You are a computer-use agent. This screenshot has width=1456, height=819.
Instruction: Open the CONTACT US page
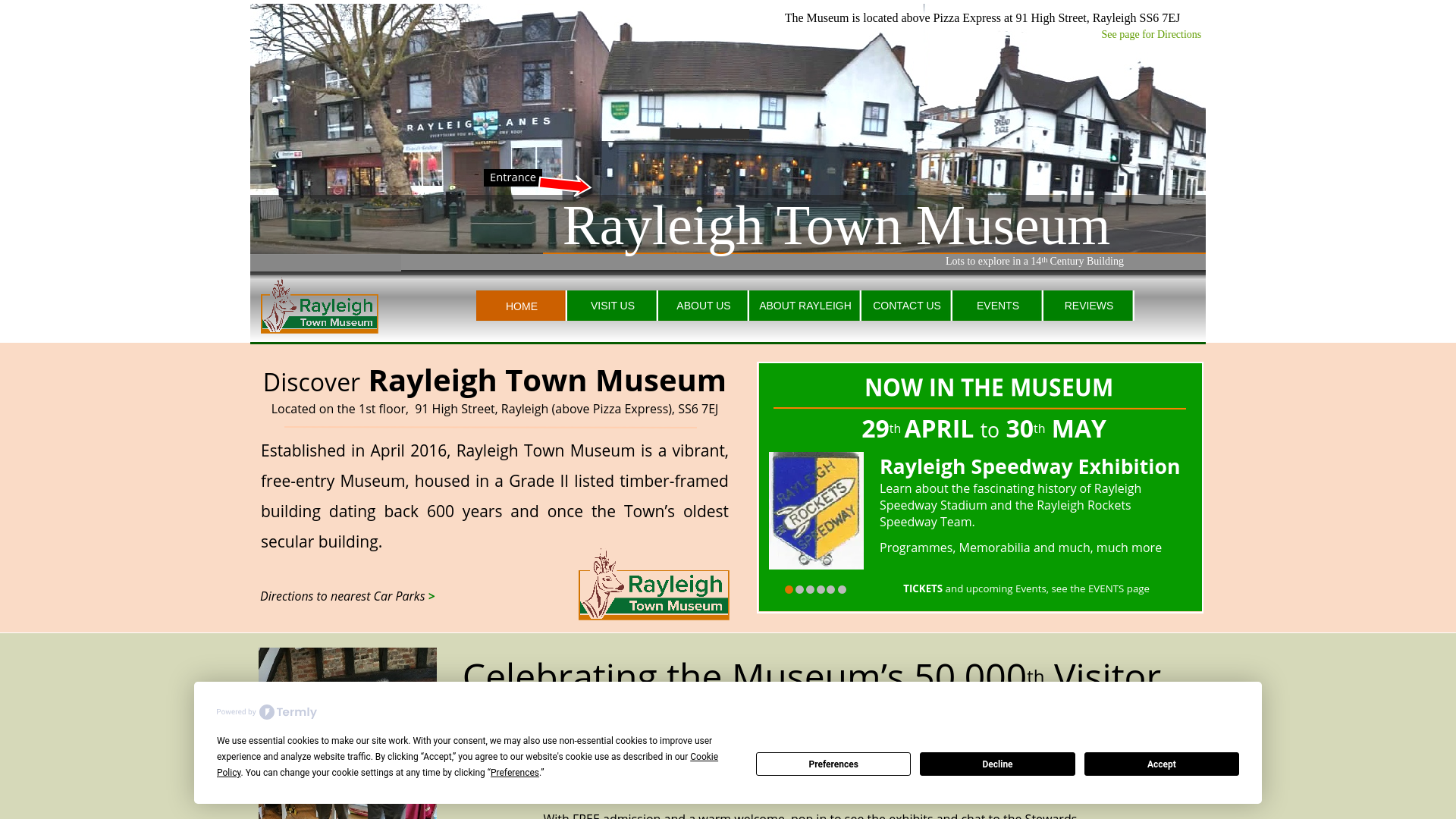pos(906,306)
